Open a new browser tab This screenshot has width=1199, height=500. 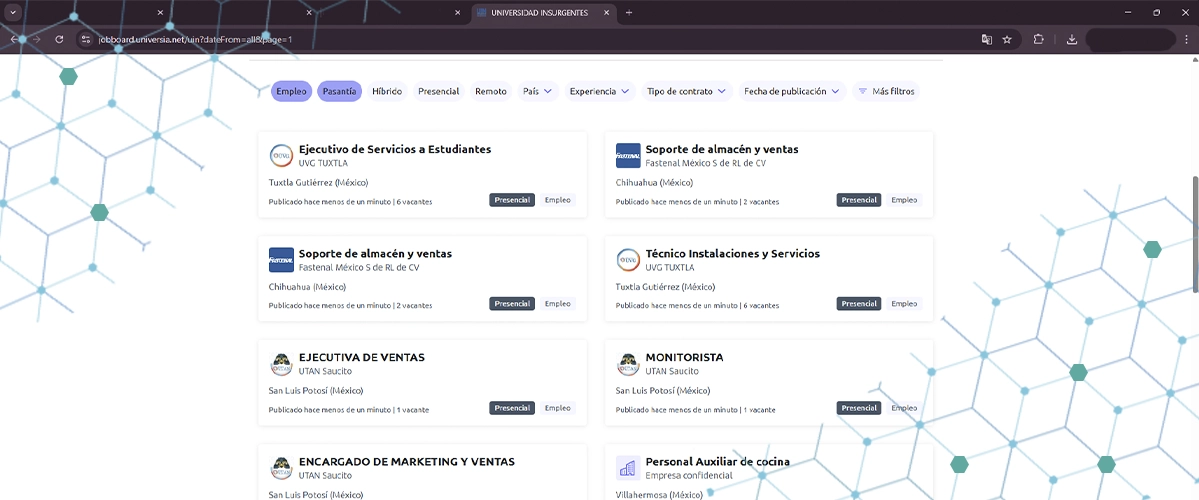pyautogui.click(x=629, y=12)
